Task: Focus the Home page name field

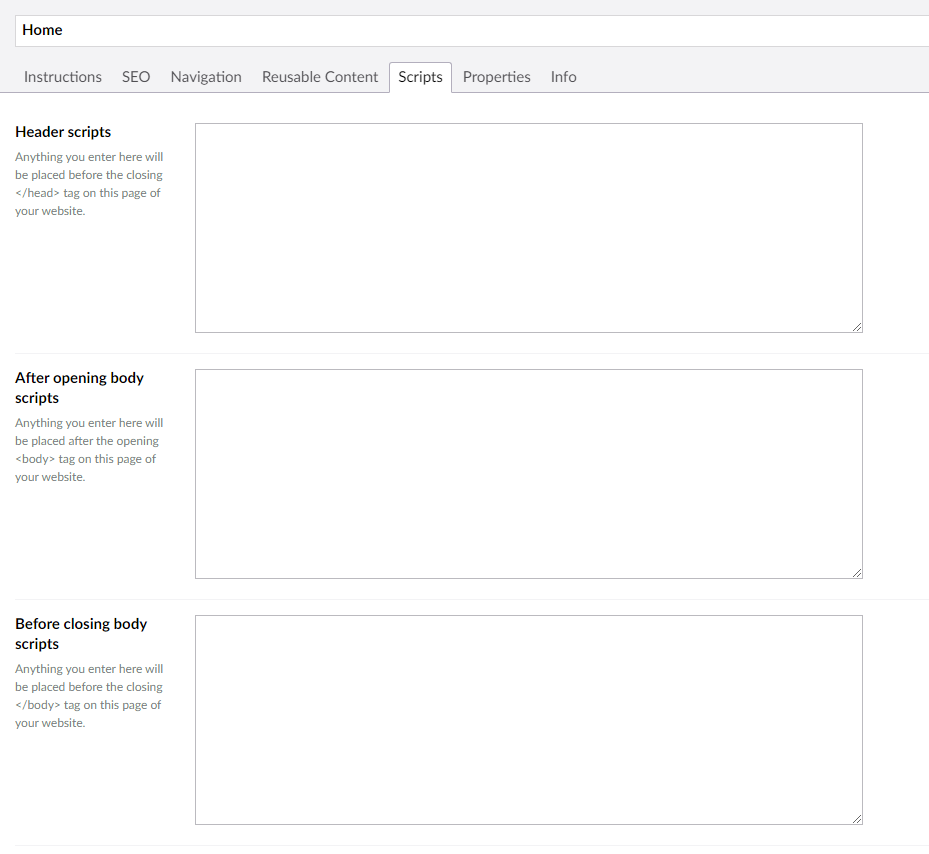Action: click(x=472, y=31)
